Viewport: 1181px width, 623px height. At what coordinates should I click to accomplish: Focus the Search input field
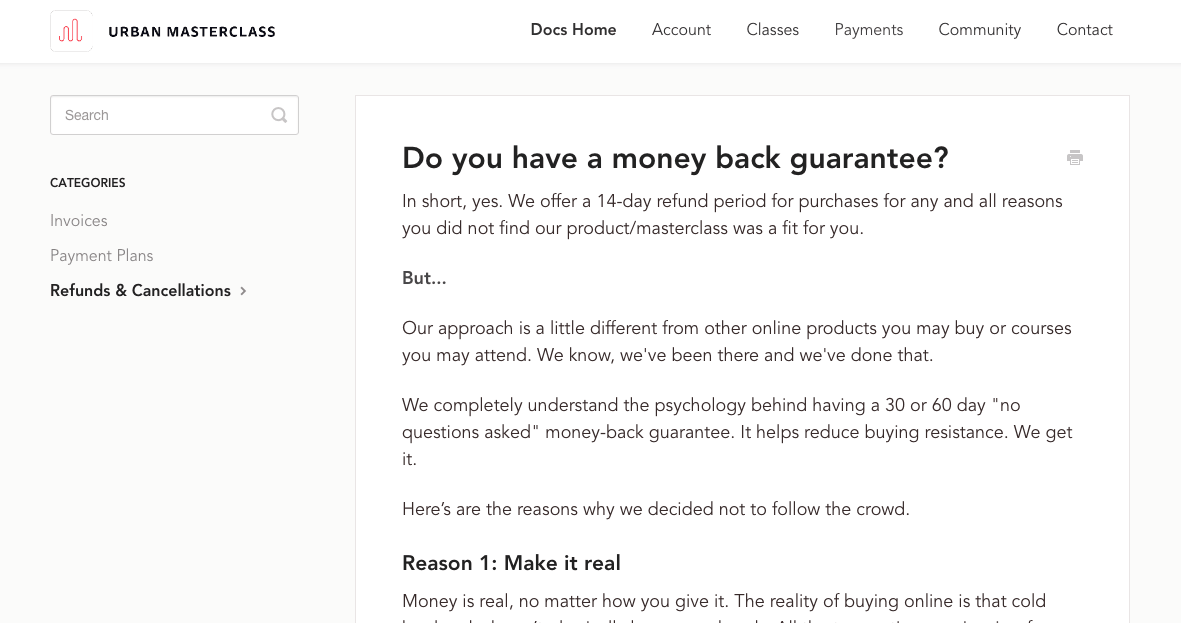[x=160, y=115]
